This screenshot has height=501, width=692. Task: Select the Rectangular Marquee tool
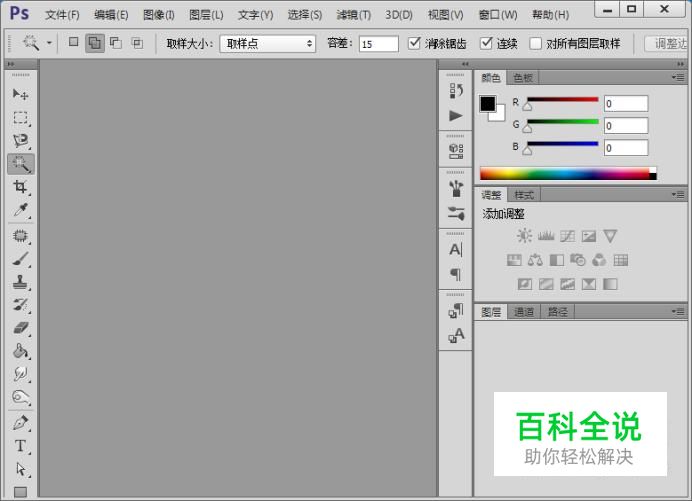[20, 118]
